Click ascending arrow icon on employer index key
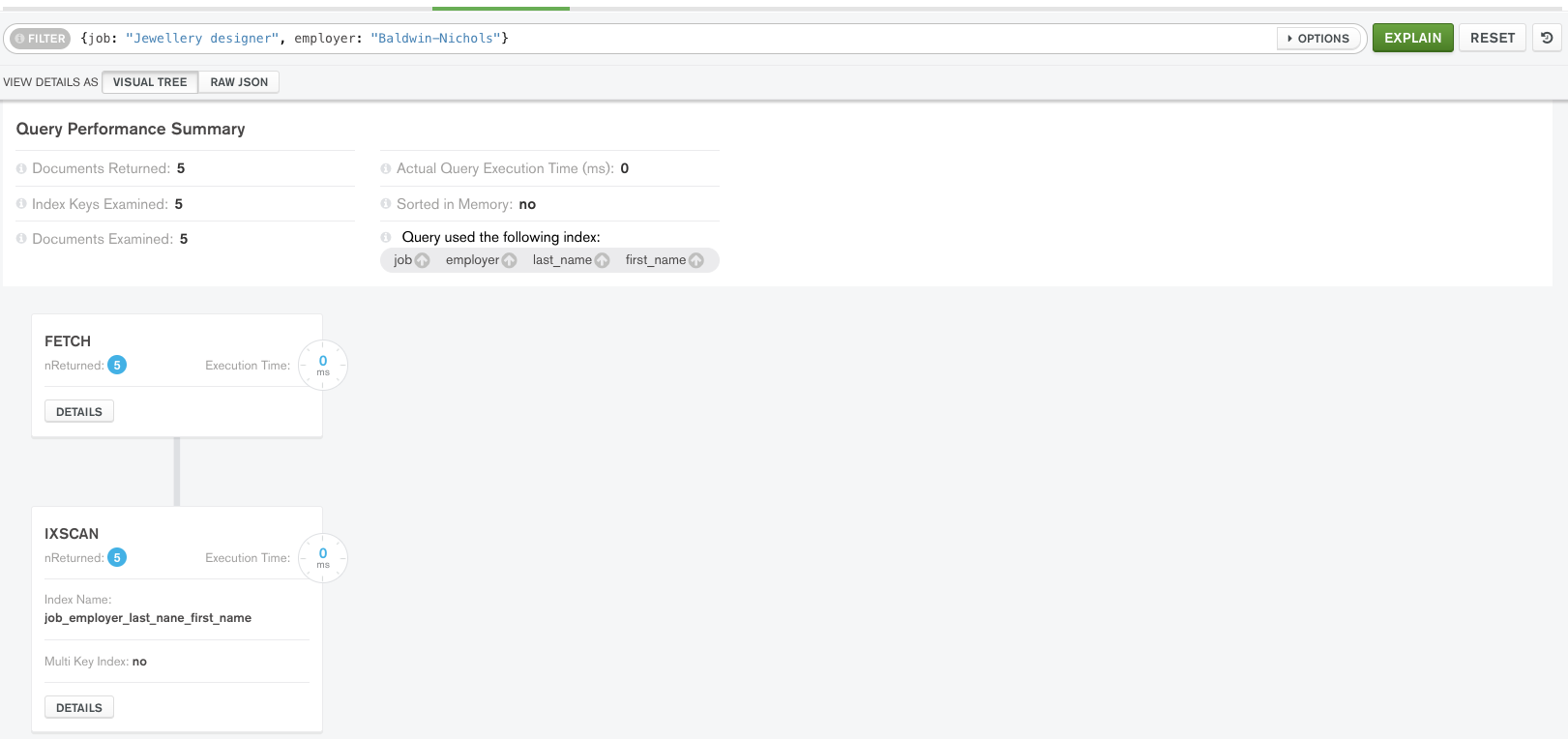 [509, 260]
